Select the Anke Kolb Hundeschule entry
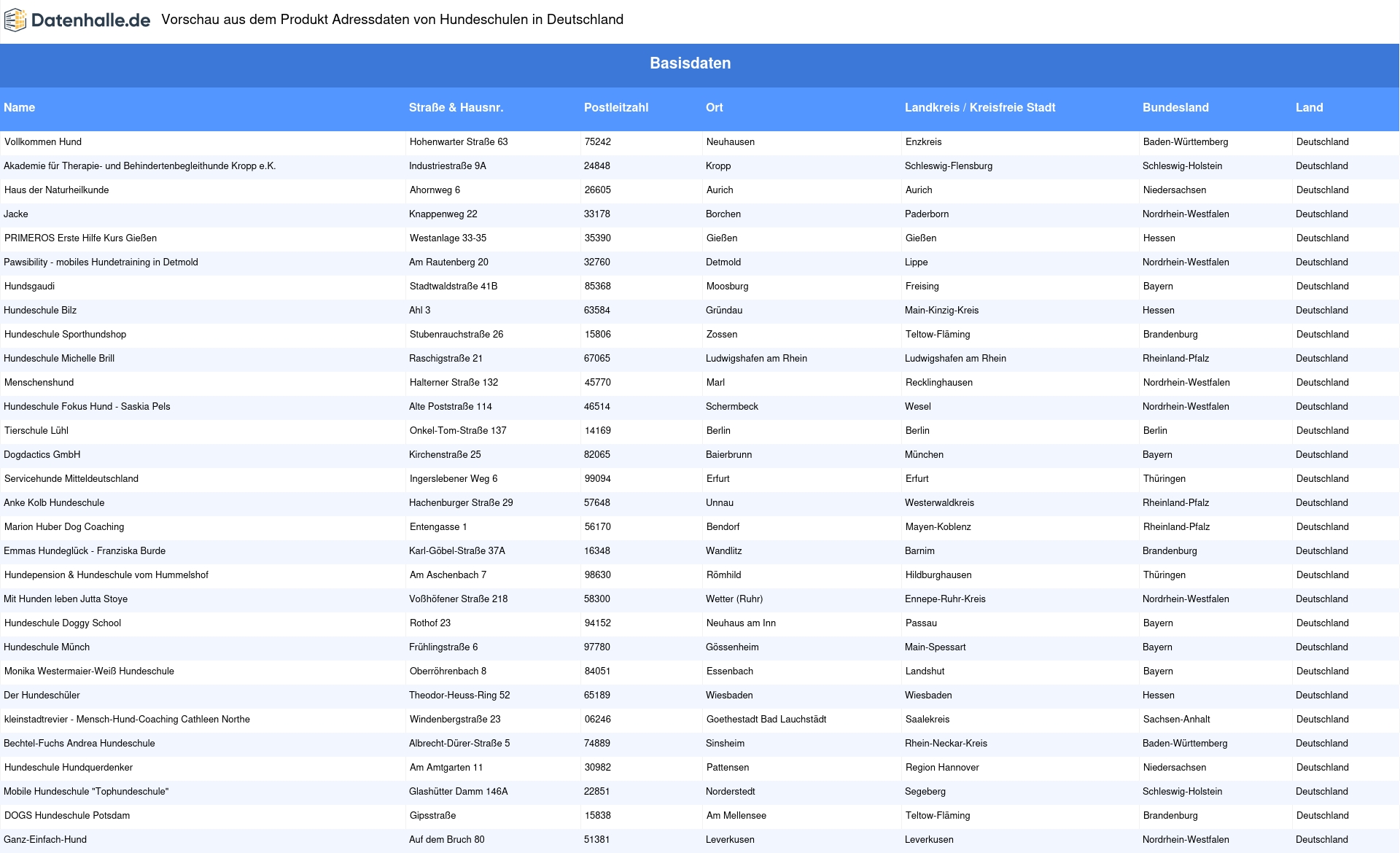This screenshot has height=853, width=1400. (54, 503)
